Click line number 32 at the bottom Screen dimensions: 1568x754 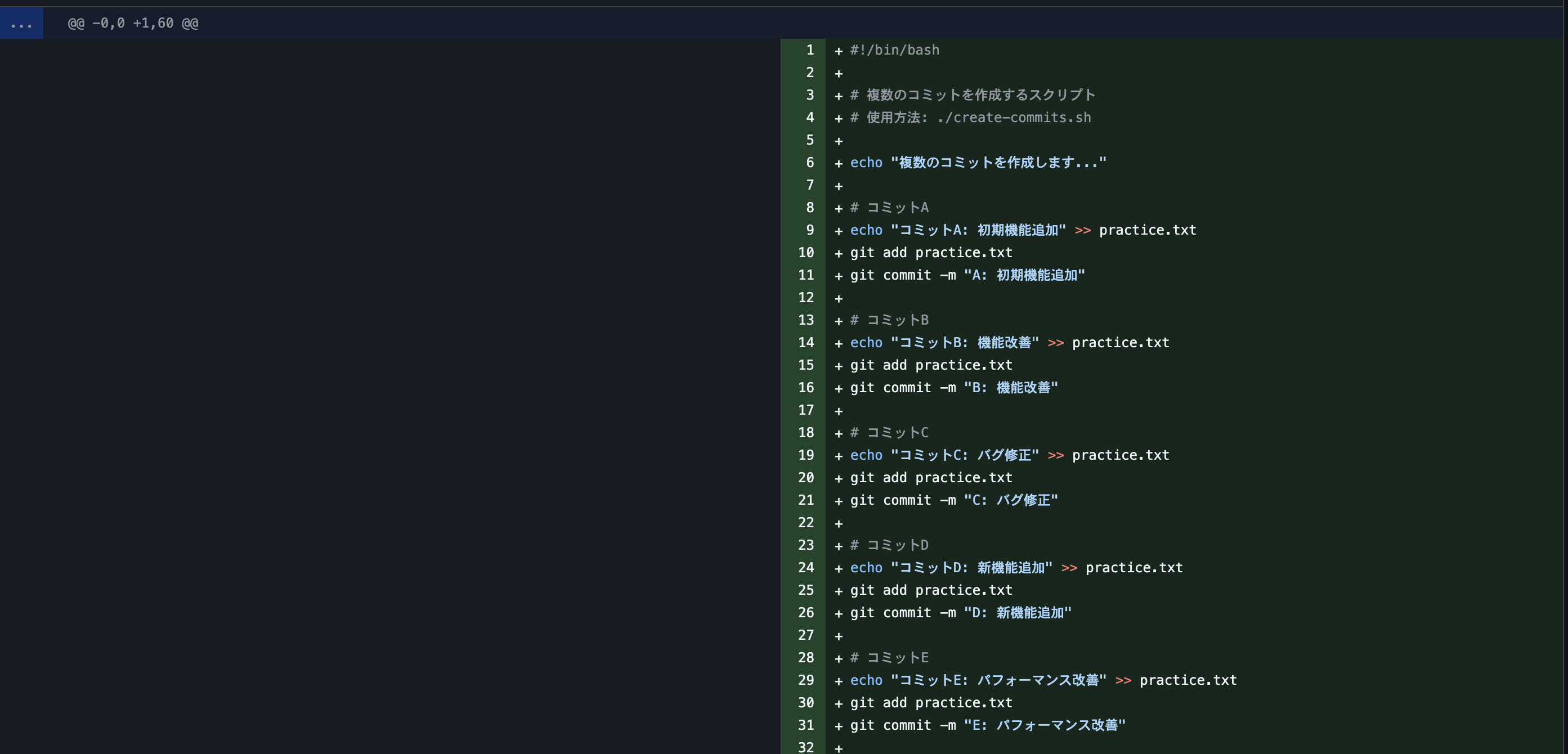pyautogui.click(x=805, y=747)
